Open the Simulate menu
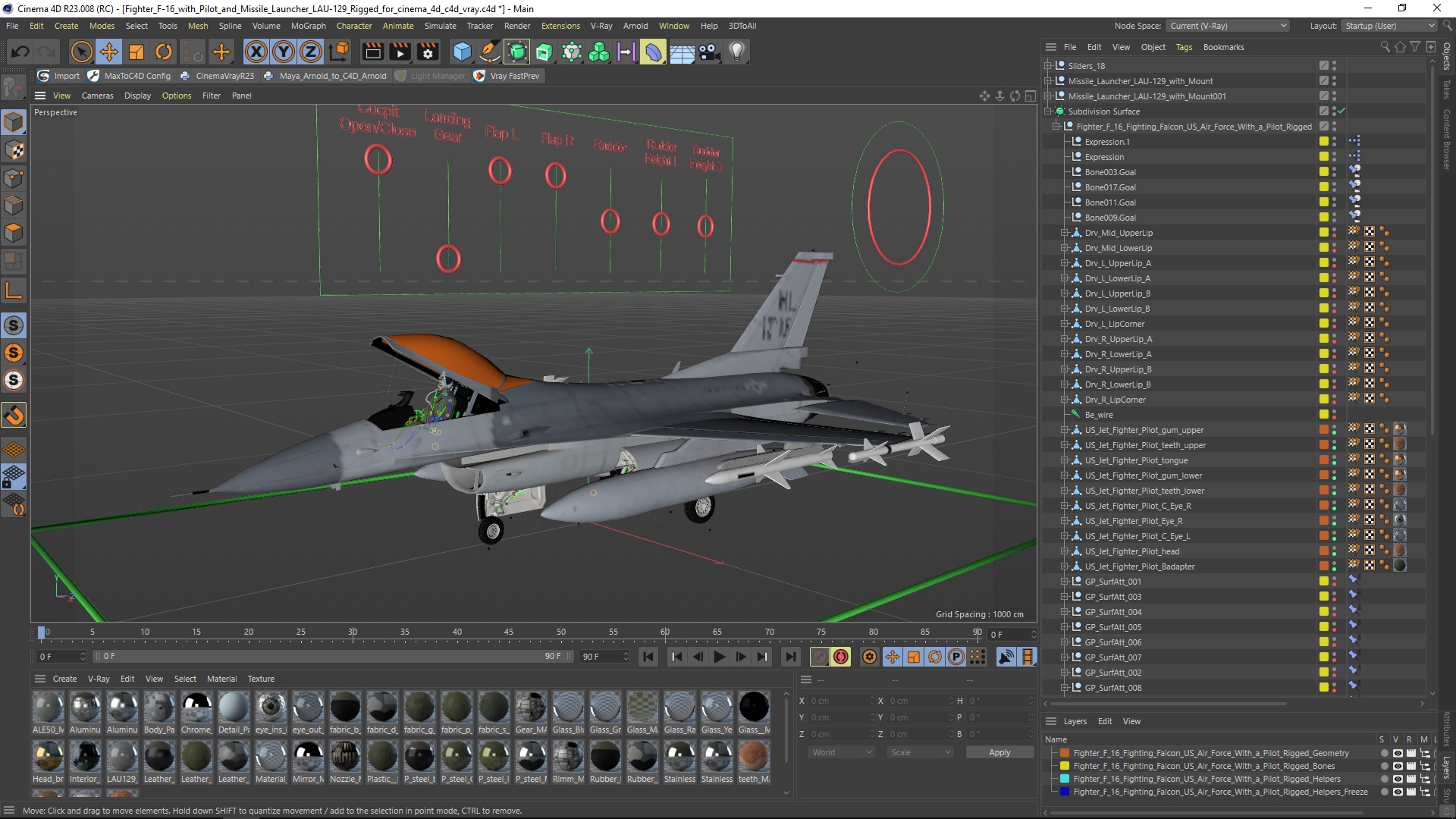 pos(440,26)
